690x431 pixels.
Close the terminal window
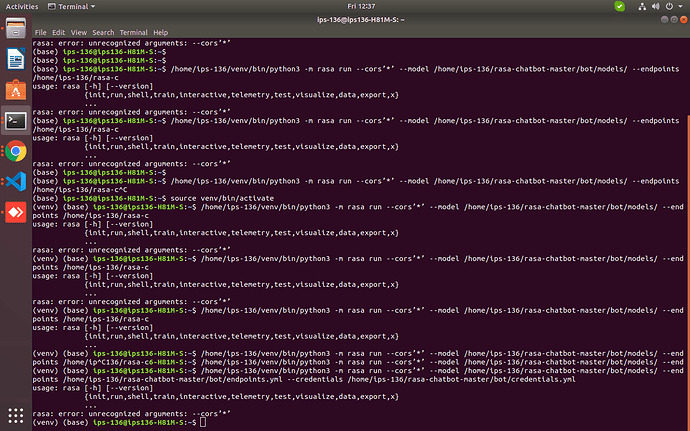(x=683, y=20)
